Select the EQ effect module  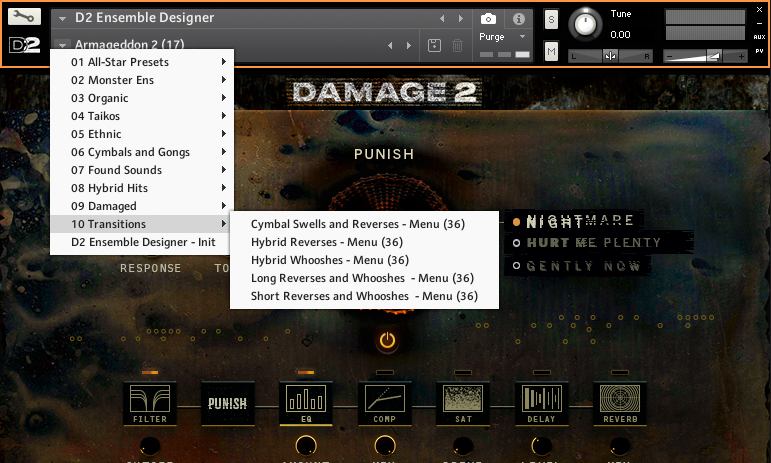306,403
